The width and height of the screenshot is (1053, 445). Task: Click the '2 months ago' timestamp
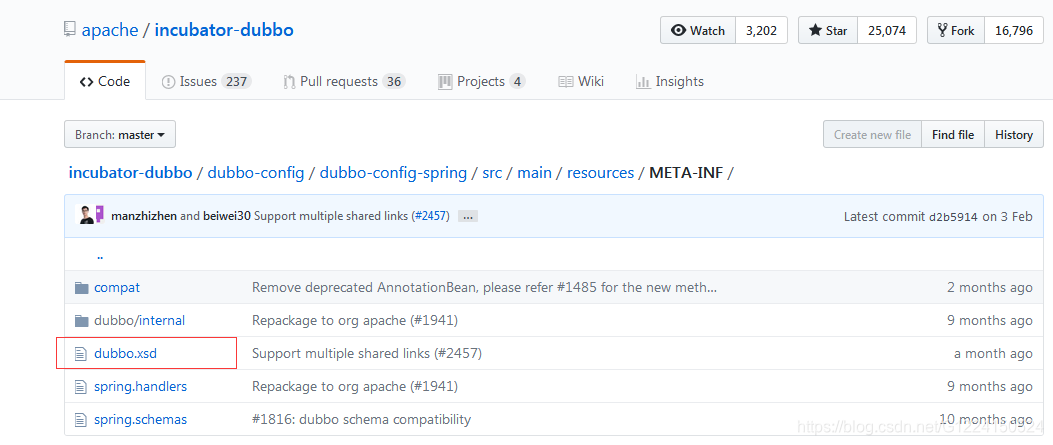click(990, 287)
